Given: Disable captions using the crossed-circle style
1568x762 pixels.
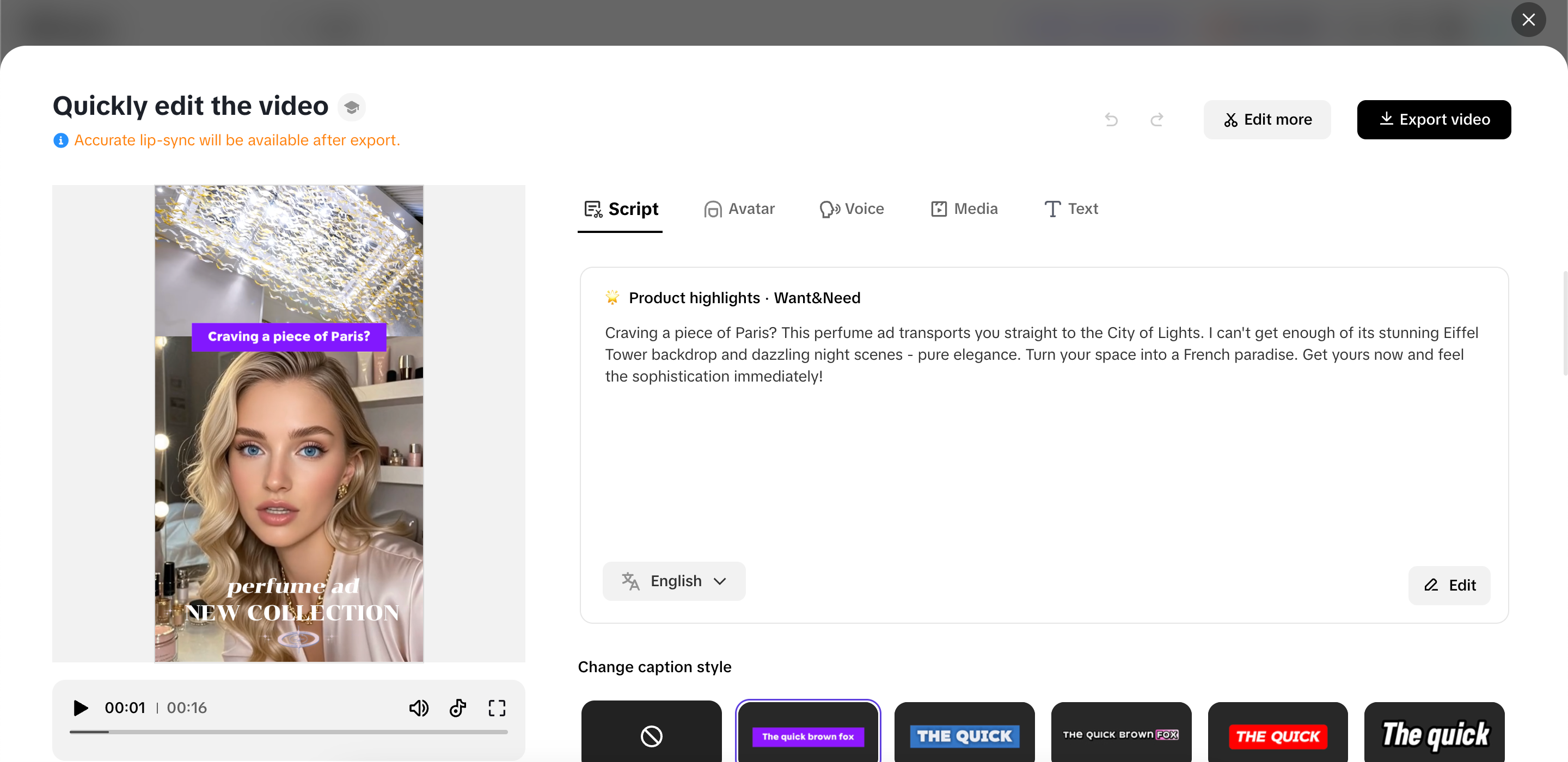Looking at the screenshot, I should point(651,735).
